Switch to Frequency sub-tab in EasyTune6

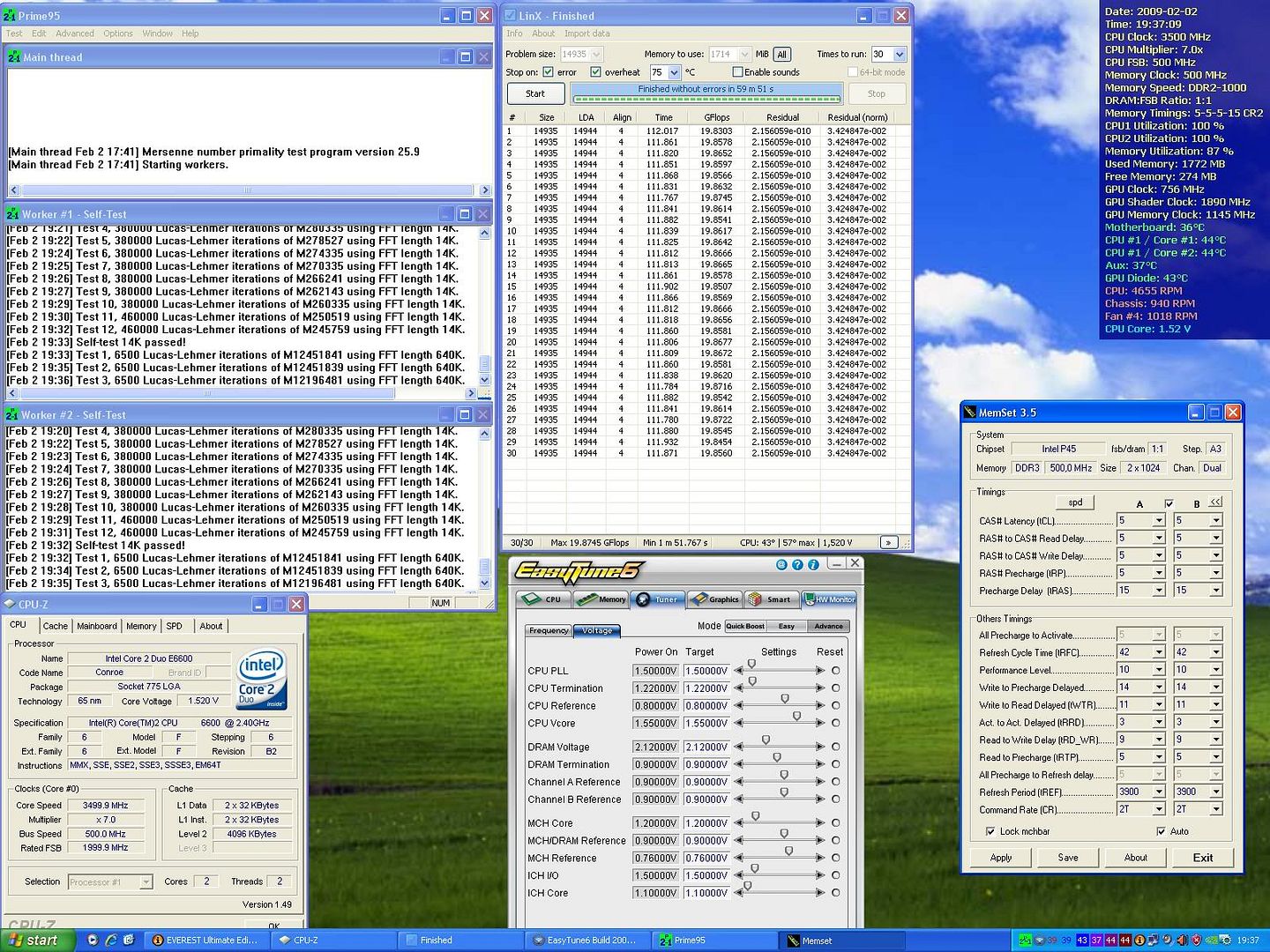549,630
